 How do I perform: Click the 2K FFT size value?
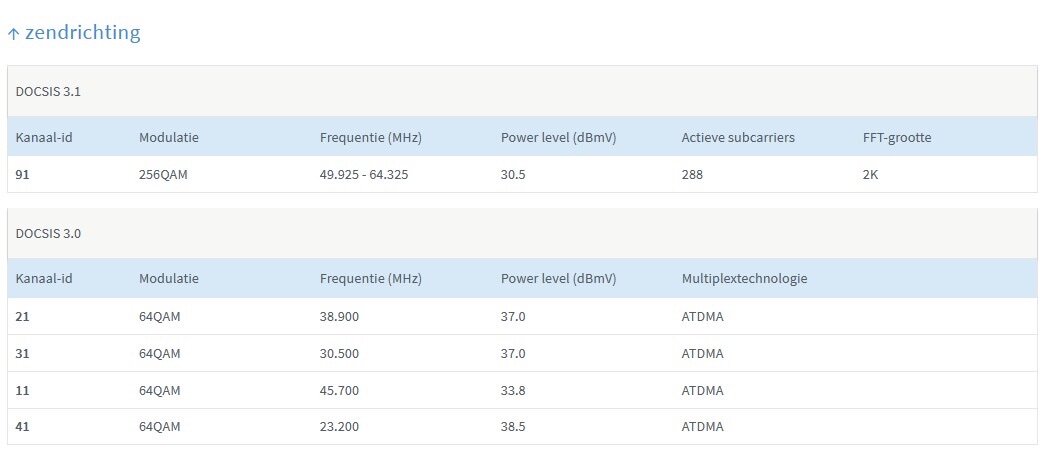[x=871, y=174]
